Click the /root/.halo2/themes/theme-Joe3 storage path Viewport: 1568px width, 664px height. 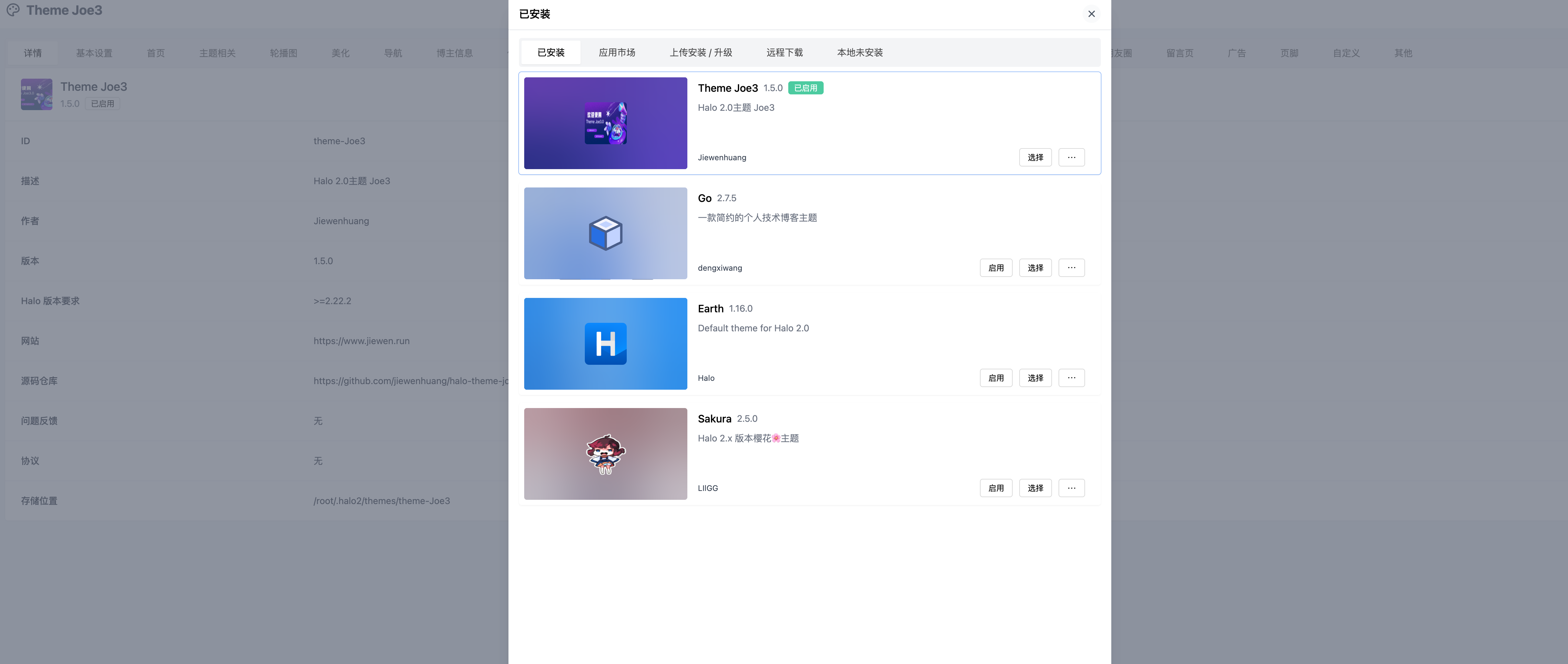click(x=382, y=501)
